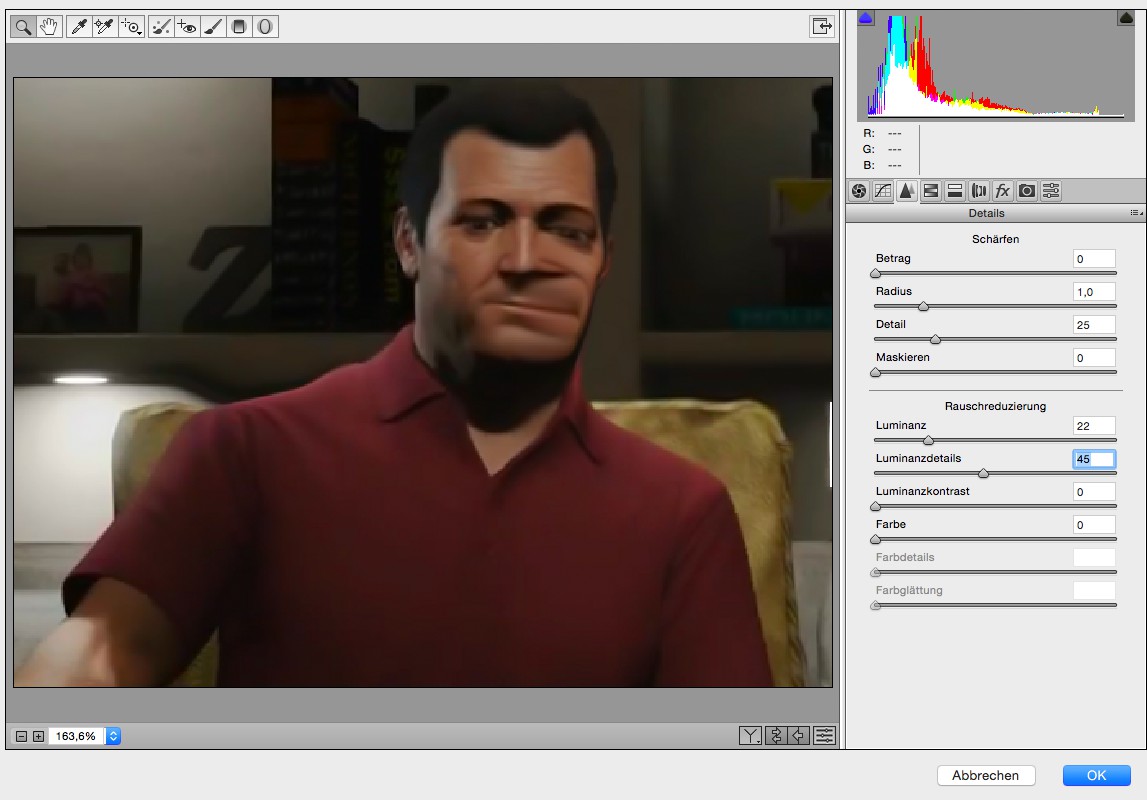
Task: Click the Abbrechen button
Action: (x=985, y=775)
